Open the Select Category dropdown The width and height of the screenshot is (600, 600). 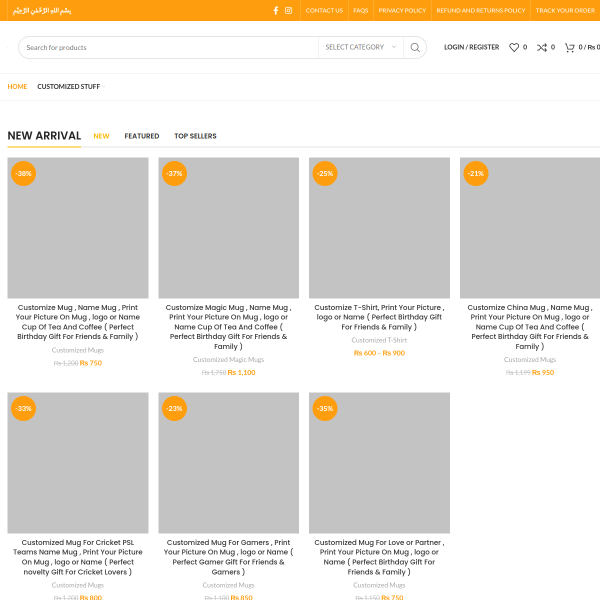360,47
